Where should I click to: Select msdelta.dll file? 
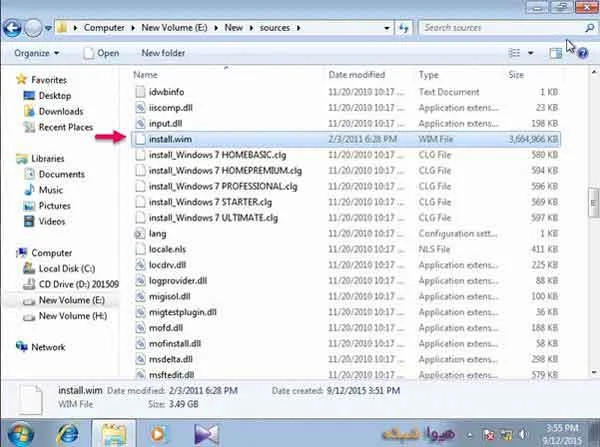(x=171, y=359)
